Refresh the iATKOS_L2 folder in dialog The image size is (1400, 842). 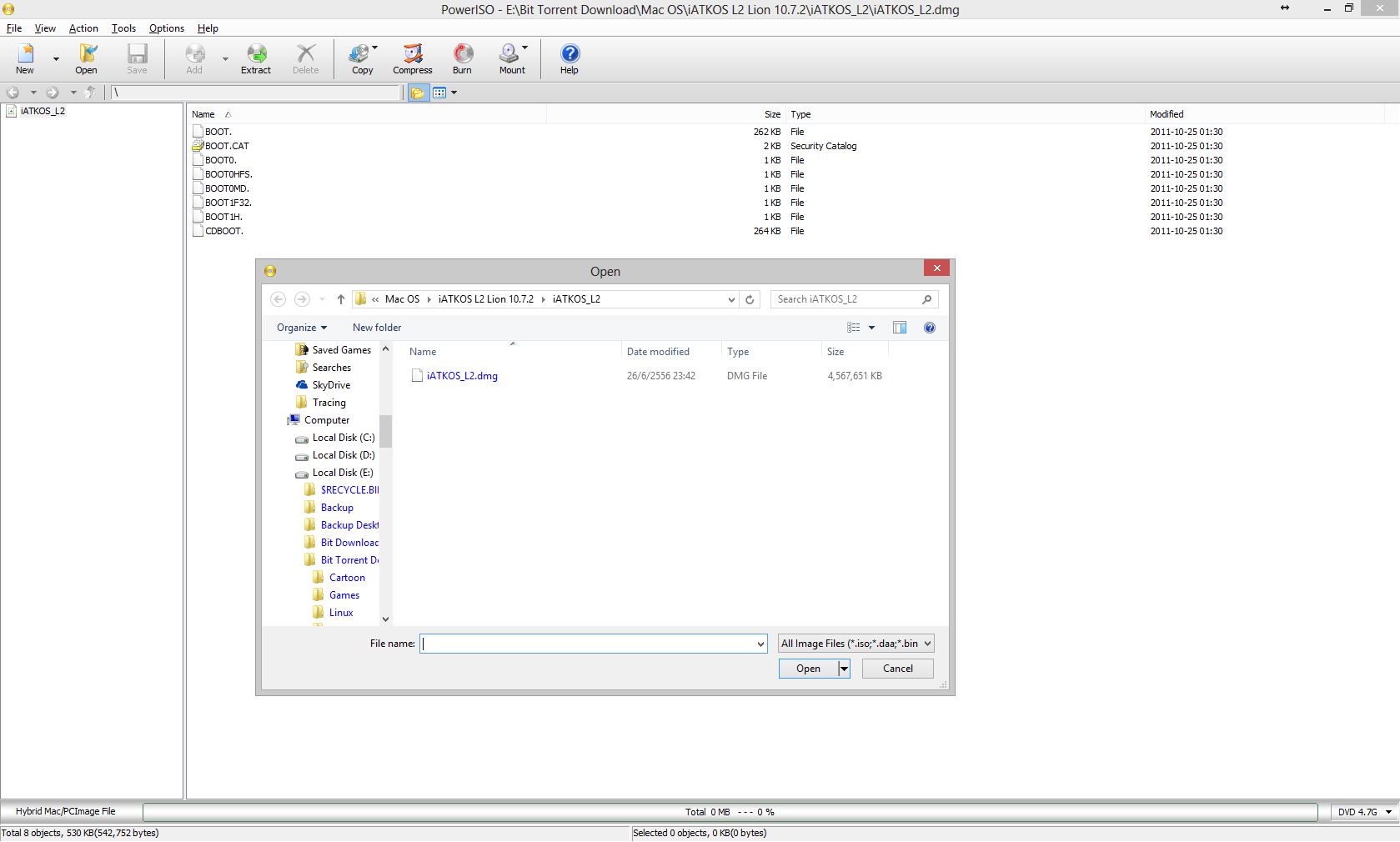point(750,299)
